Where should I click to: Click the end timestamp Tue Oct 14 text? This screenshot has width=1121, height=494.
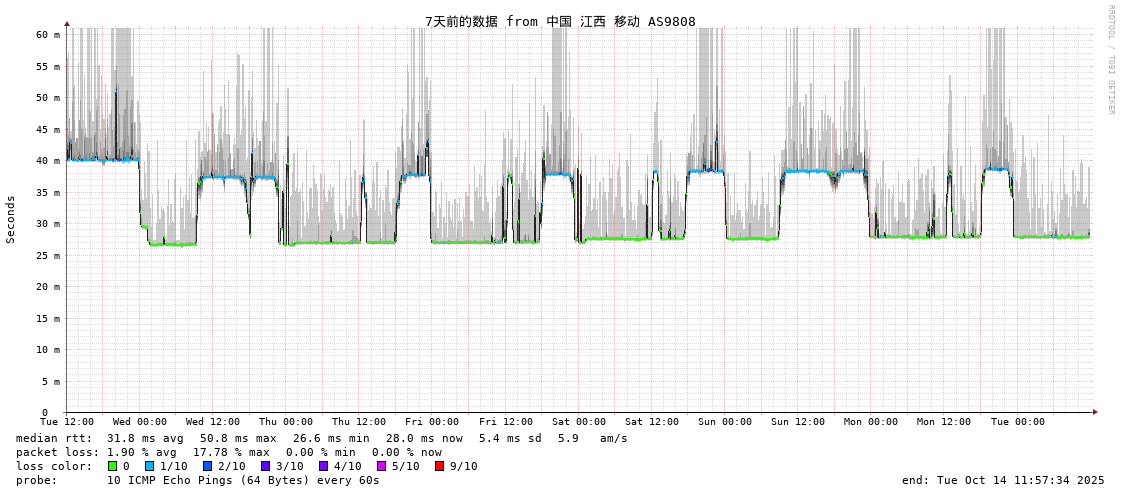(x=1003, y=480)
